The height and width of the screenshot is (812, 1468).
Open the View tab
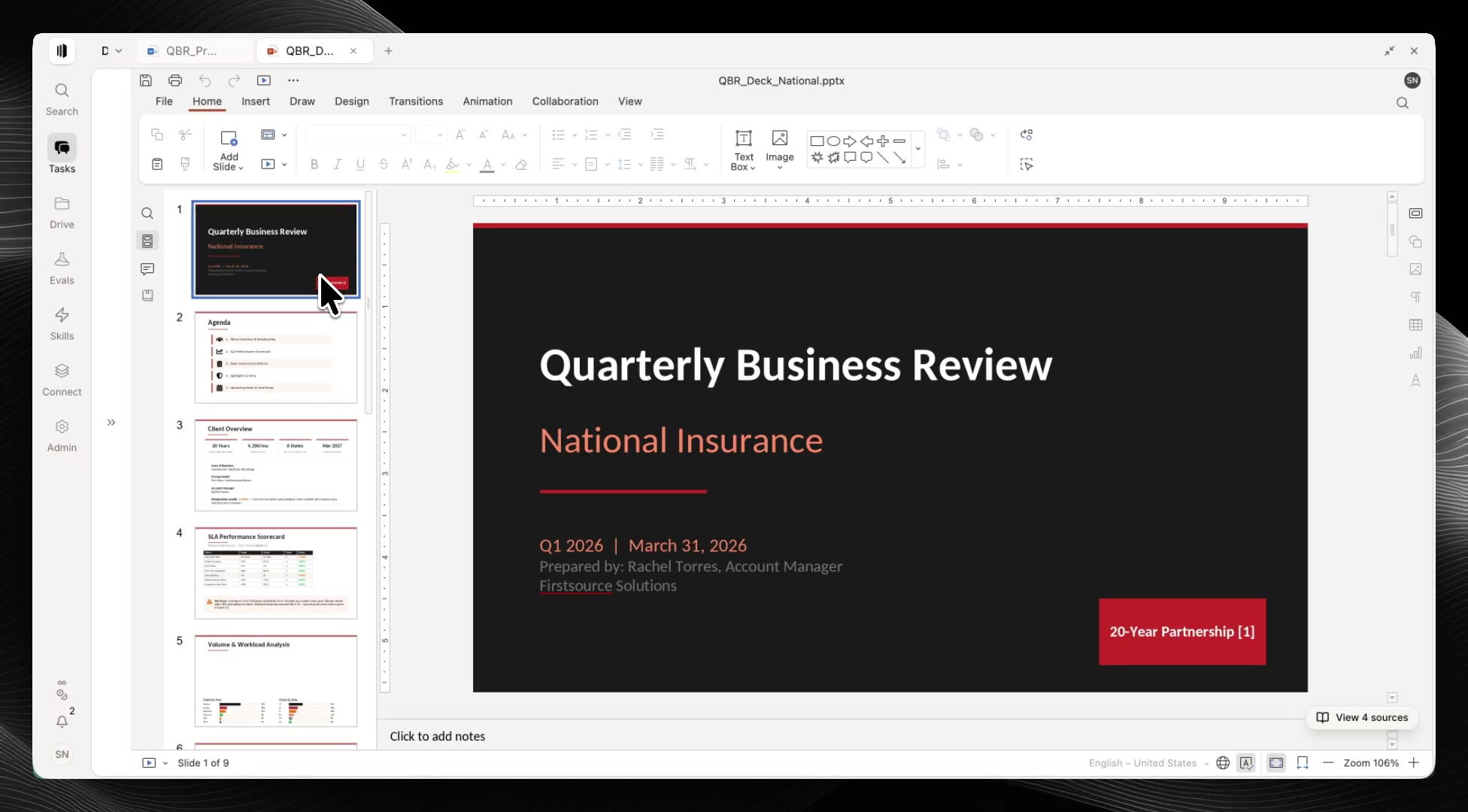pyautogui.click(x=630, y=101)
